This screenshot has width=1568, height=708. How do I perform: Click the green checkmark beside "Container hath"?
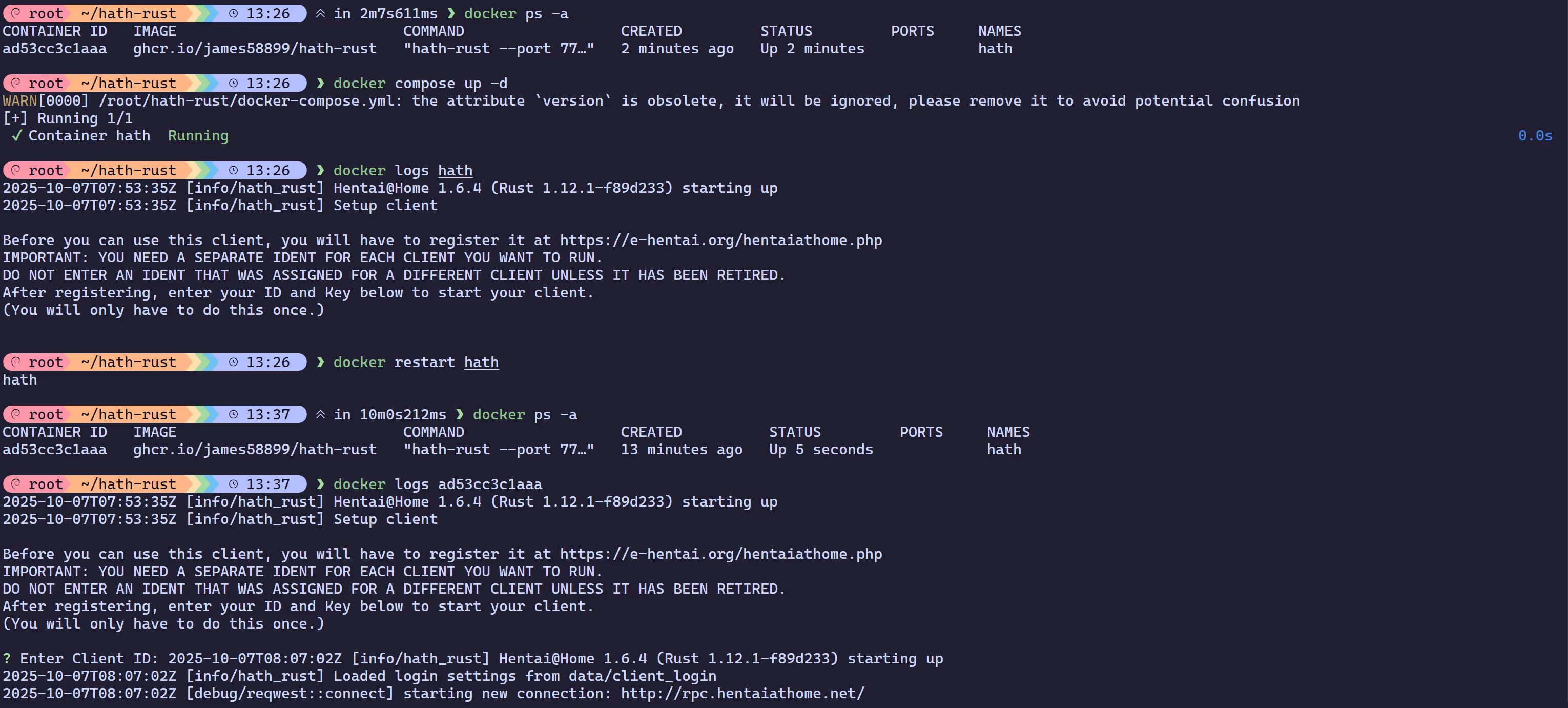point(17,136)
